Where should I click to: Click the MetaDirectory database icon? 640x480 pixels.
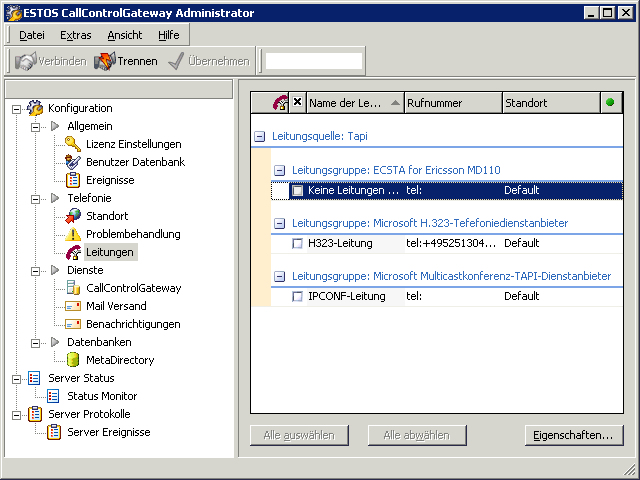(x=73, y=360)
